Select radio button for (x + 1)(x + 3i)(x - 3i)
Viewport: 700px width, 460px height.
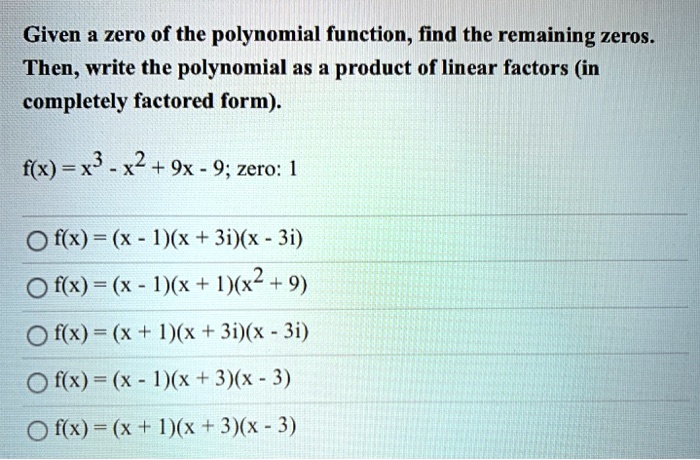(37, 335)
